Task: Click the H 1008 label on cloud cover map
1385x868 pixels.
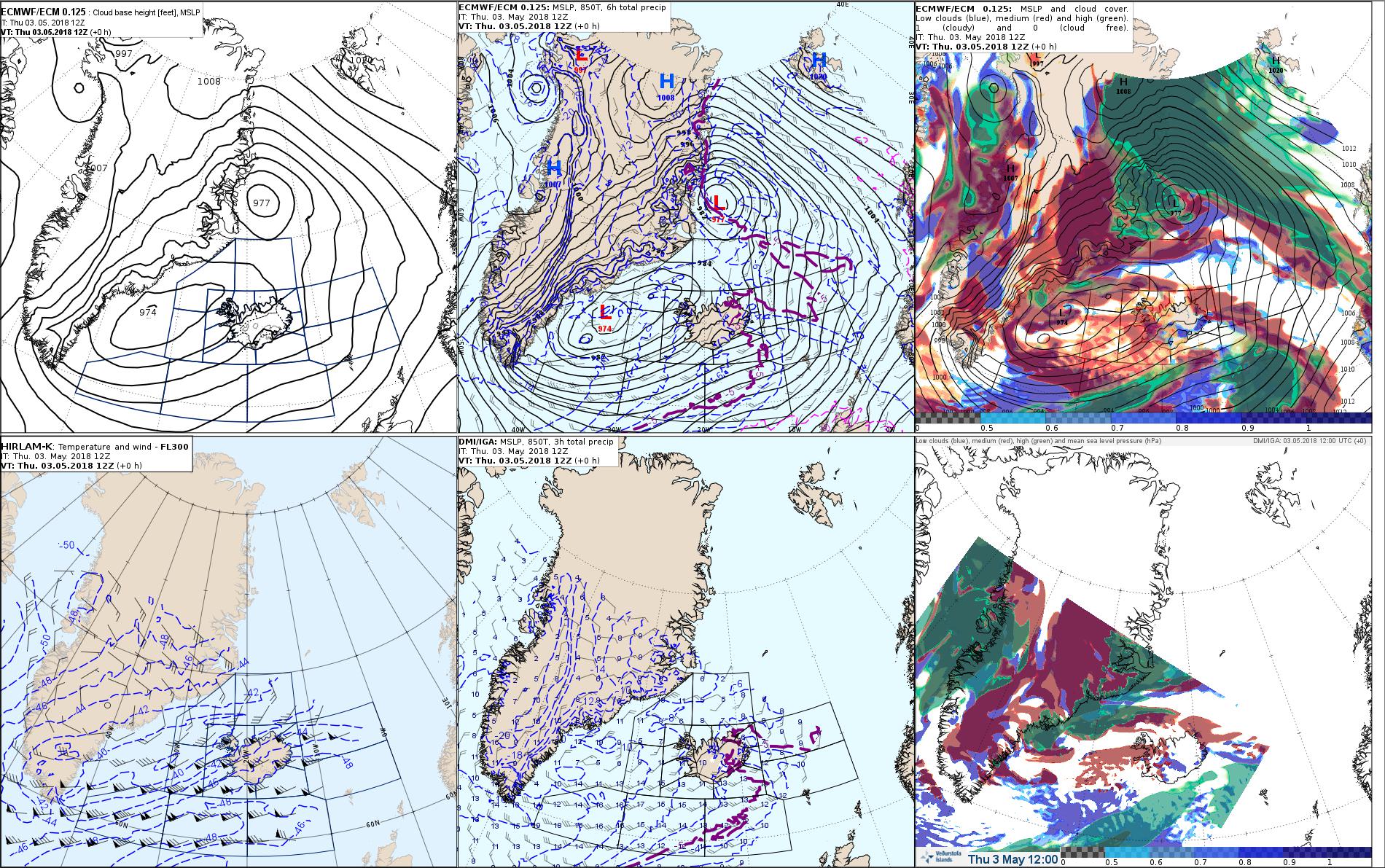Action: [1123, 87]
